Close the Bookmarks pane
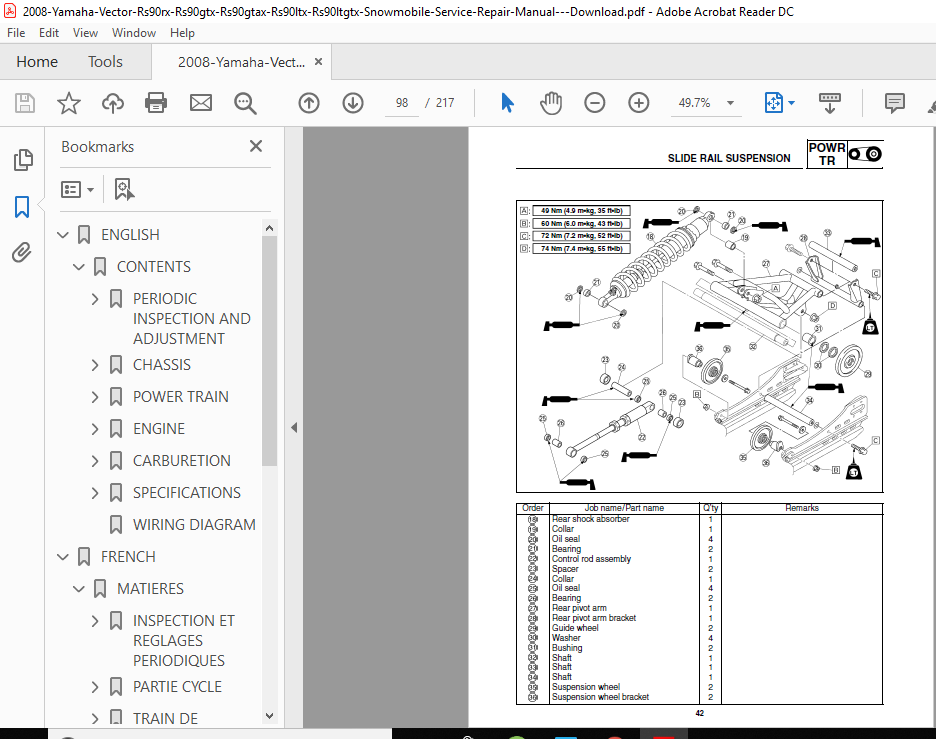The image size is (936, 739). 256,146
